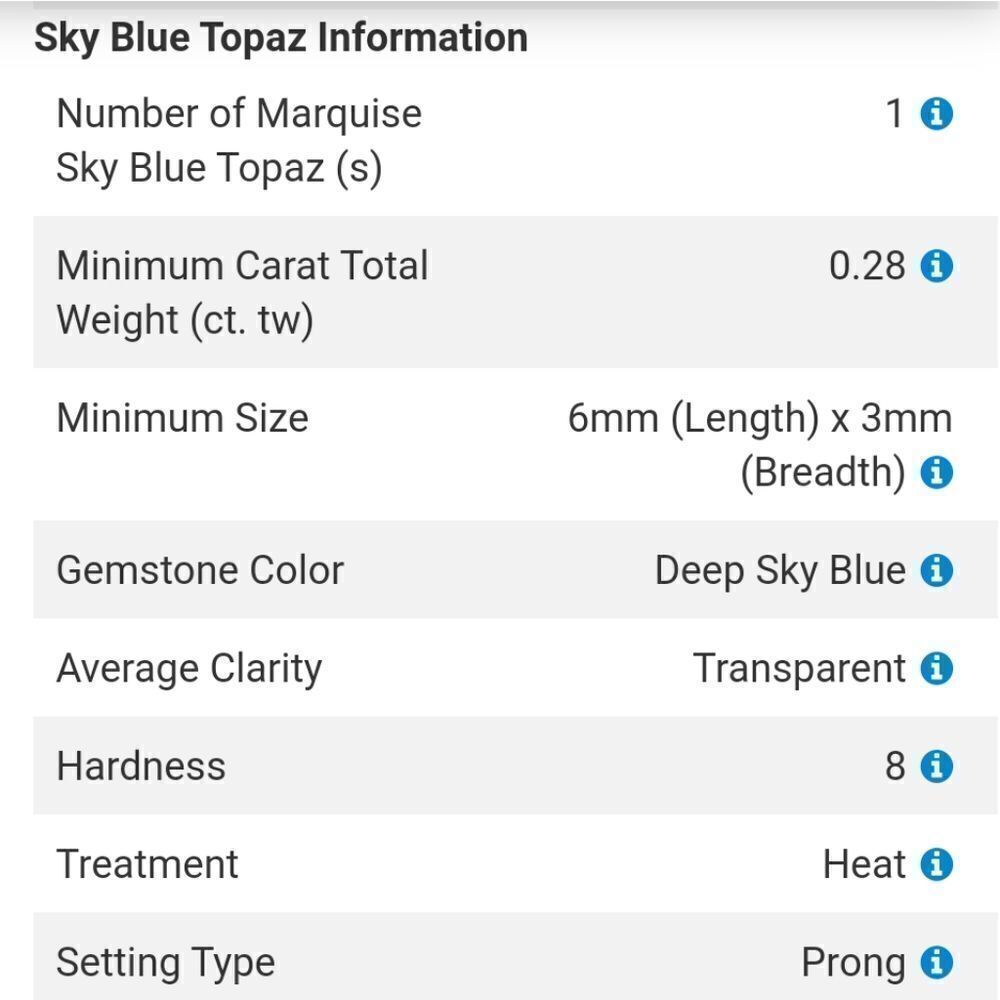Screen dimensions: 1000x1000
Task: Click the Setting Type label
Action: pyautogui.click(x=166, y=964)
